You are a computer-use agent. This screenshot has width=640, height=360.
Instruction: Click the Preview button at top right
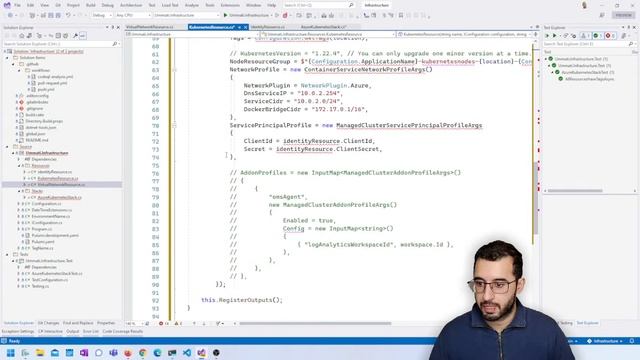[623, 15]
